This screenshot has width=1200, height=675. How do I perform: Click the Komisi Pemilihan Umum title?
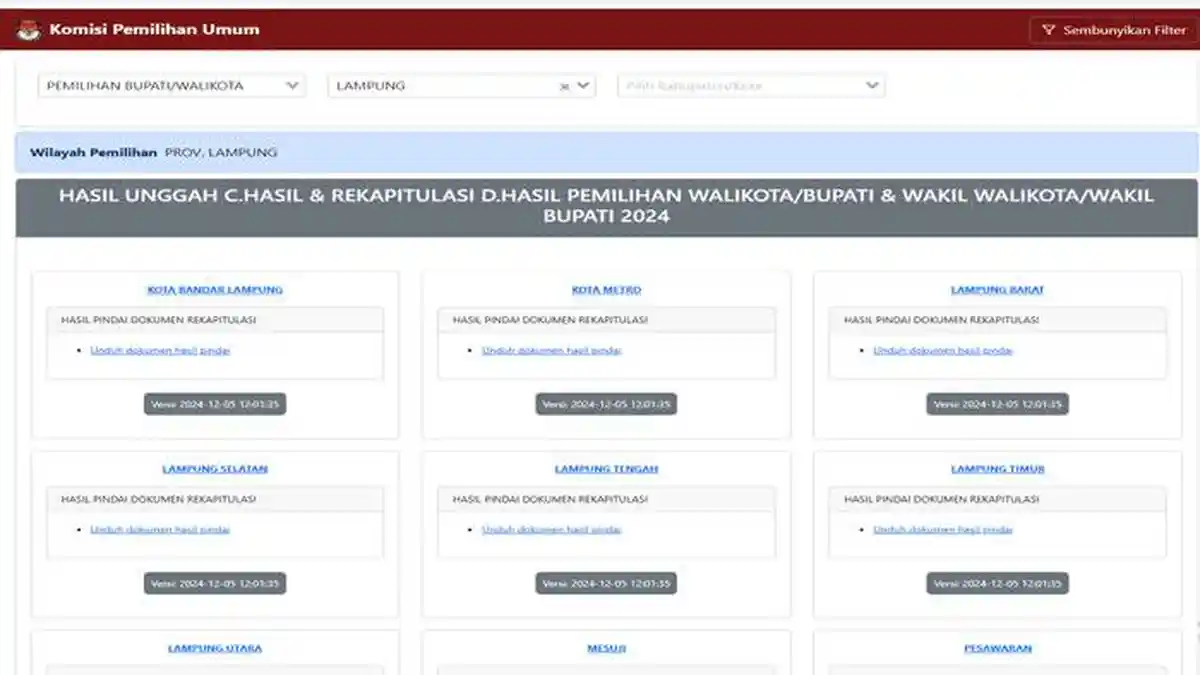154,30
